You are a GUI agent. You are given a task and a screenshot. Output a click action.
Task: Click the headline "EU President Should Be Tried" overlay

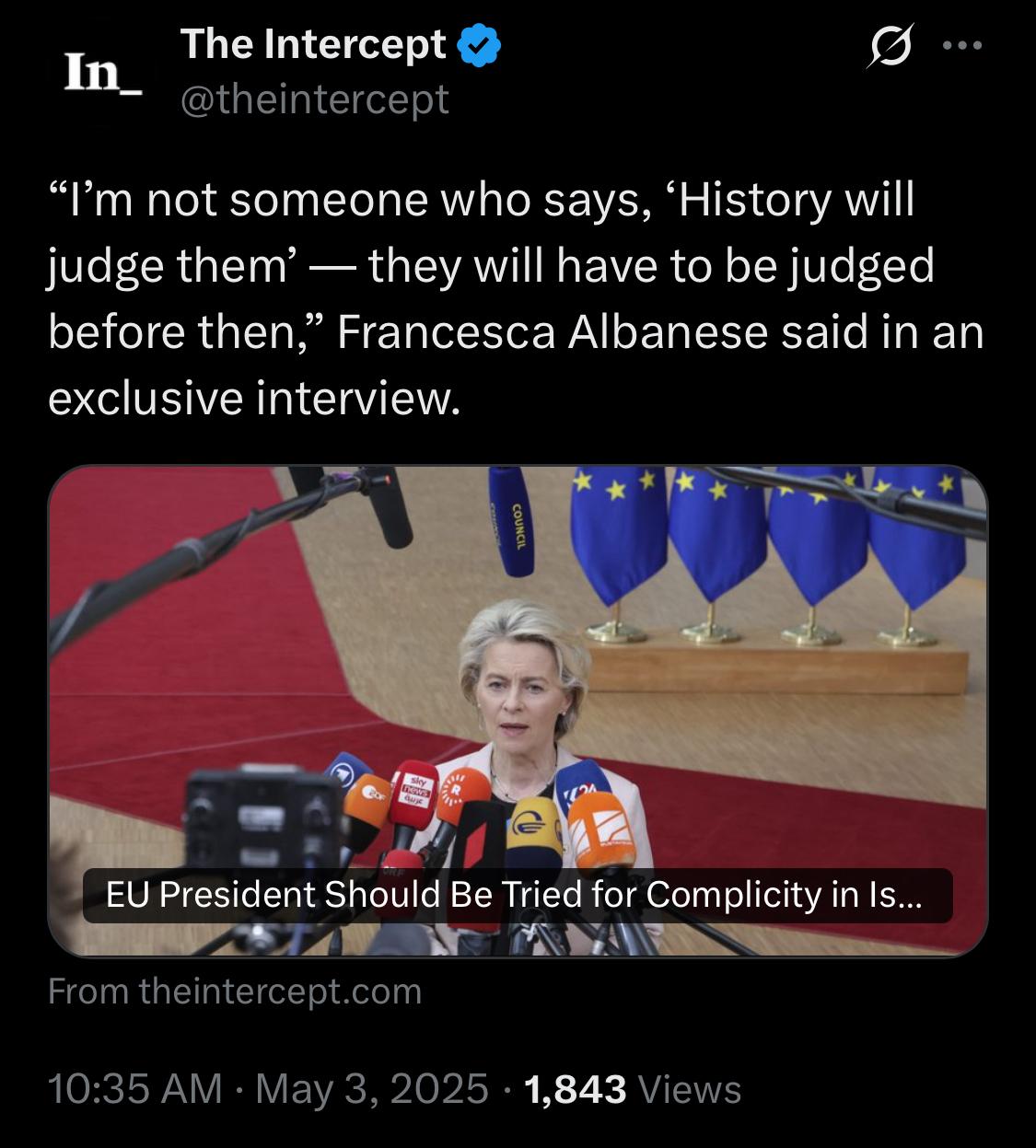[517, 895]
